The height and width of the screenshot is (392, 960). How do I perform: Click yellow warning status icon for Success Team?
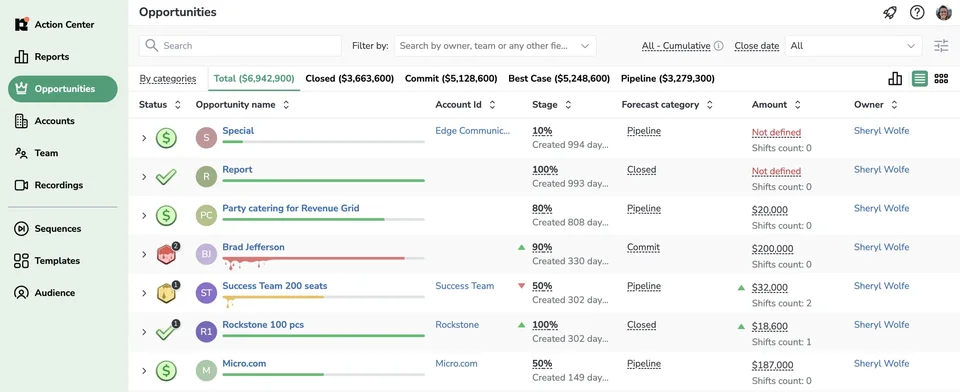coord(167,293)
